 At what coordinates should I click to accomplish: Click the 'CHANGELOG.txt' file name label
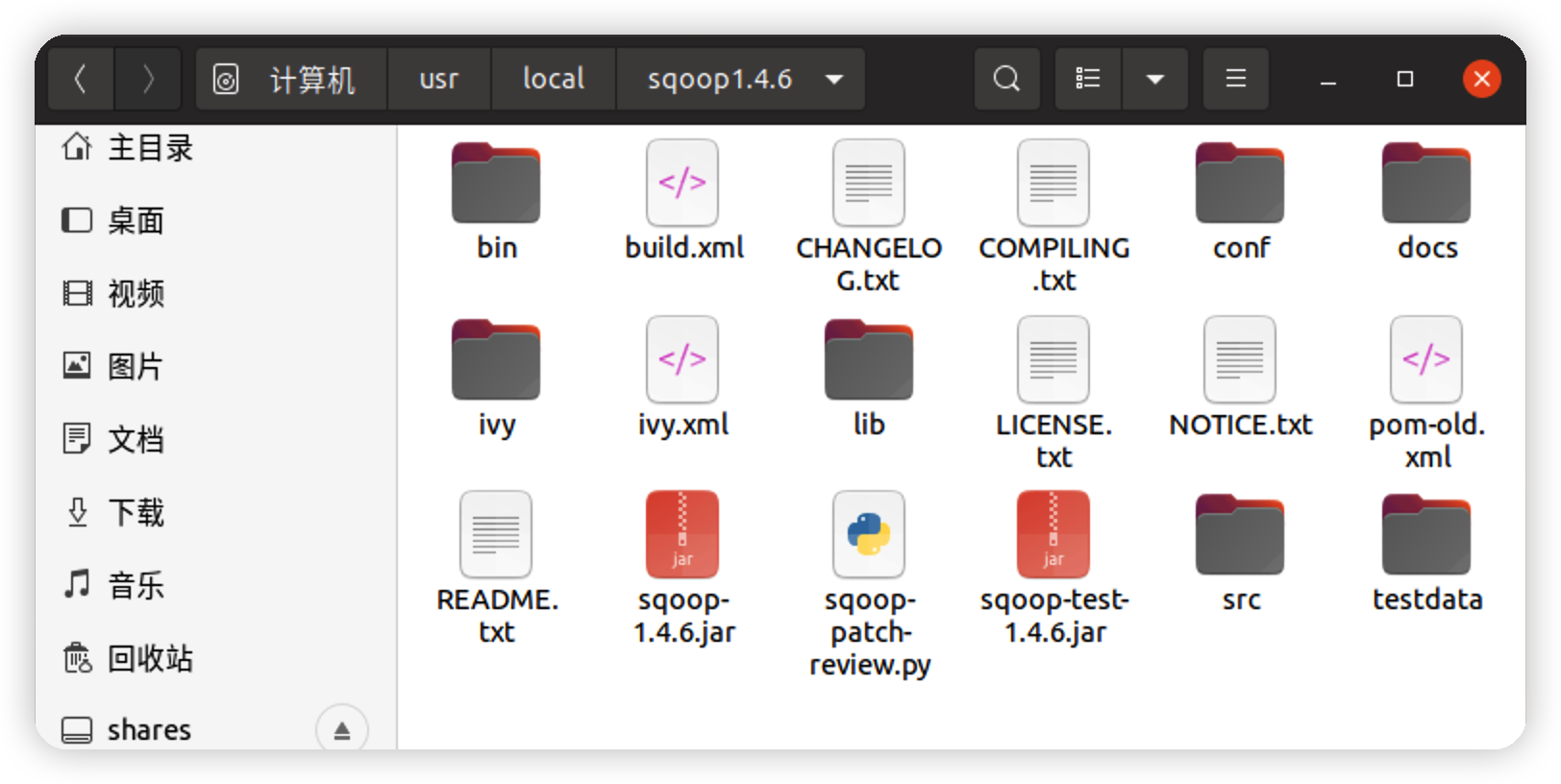869,264
